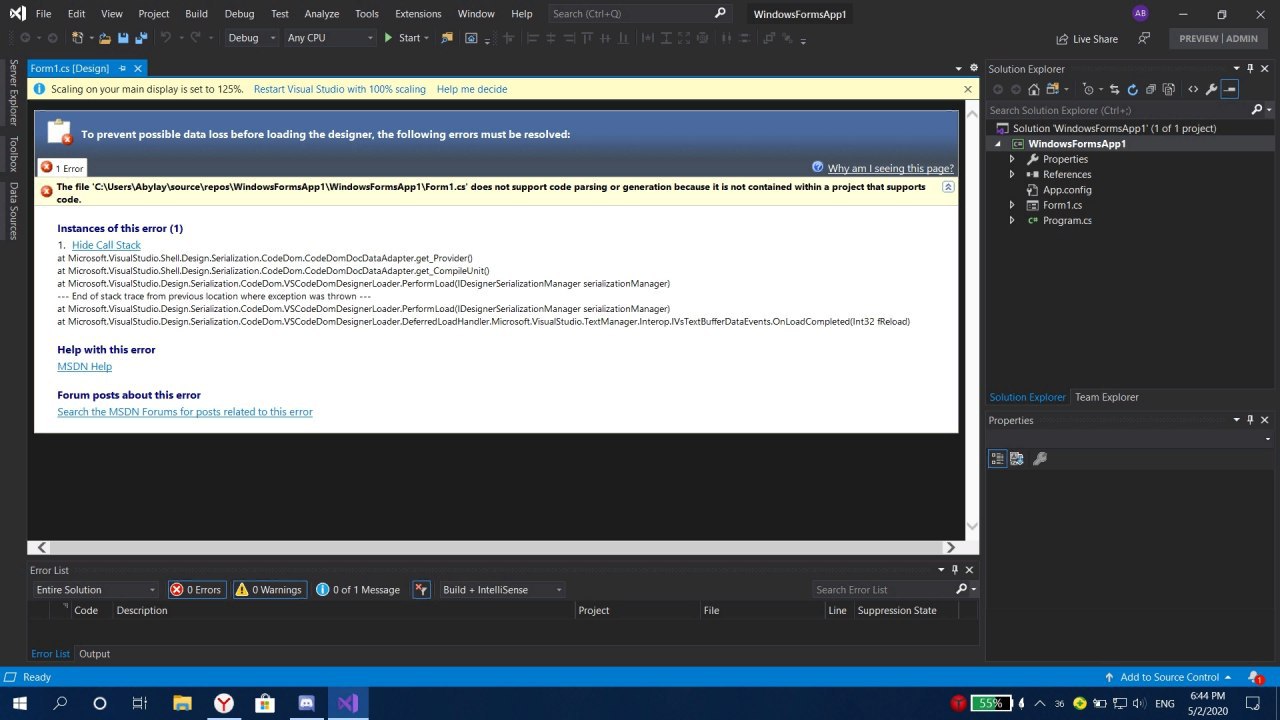Screen dimensions: 1280x720
Task: Switch to the Team Explorer tab
Action: (1106, 397)
